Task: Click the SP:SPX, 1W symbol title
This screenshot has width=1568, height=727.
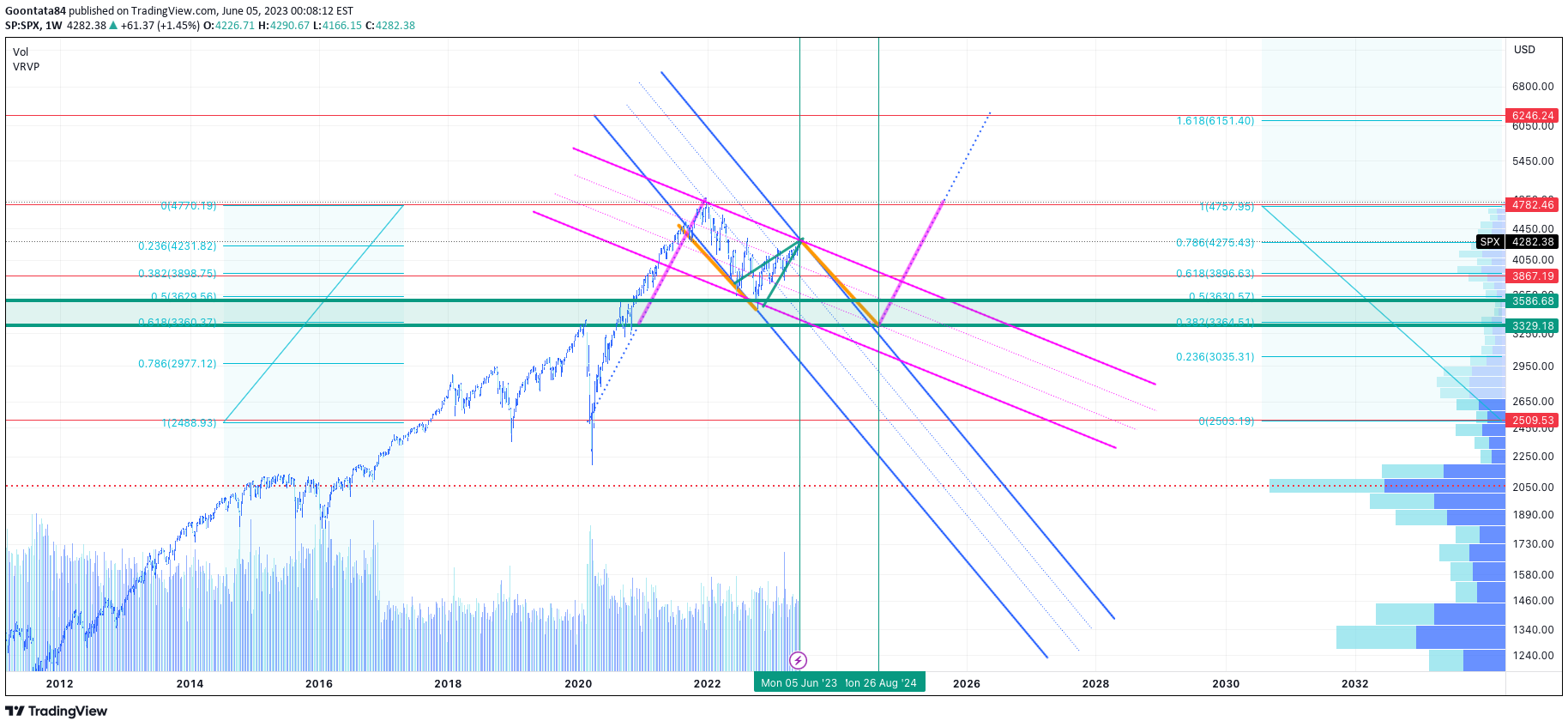Action: 33,26
